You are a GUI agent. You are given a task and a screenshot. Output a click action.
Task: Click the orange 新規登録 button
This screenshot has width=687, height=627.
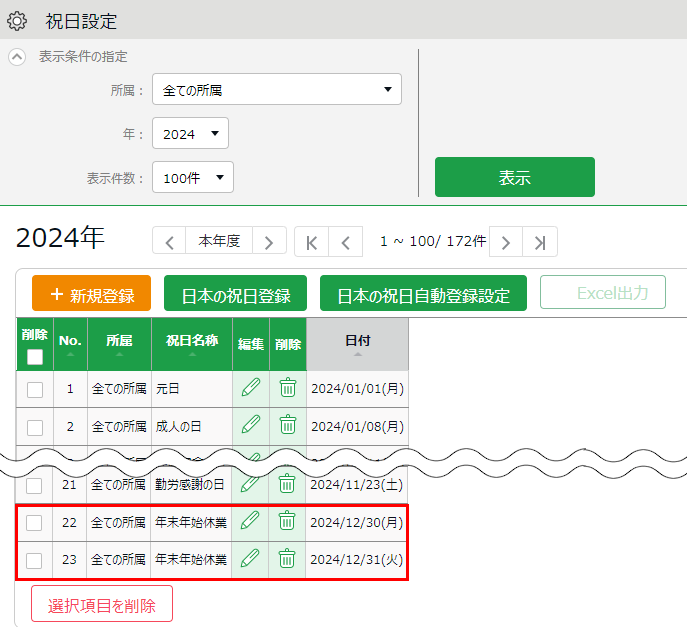pyautogui.click(x=91, y=295)
